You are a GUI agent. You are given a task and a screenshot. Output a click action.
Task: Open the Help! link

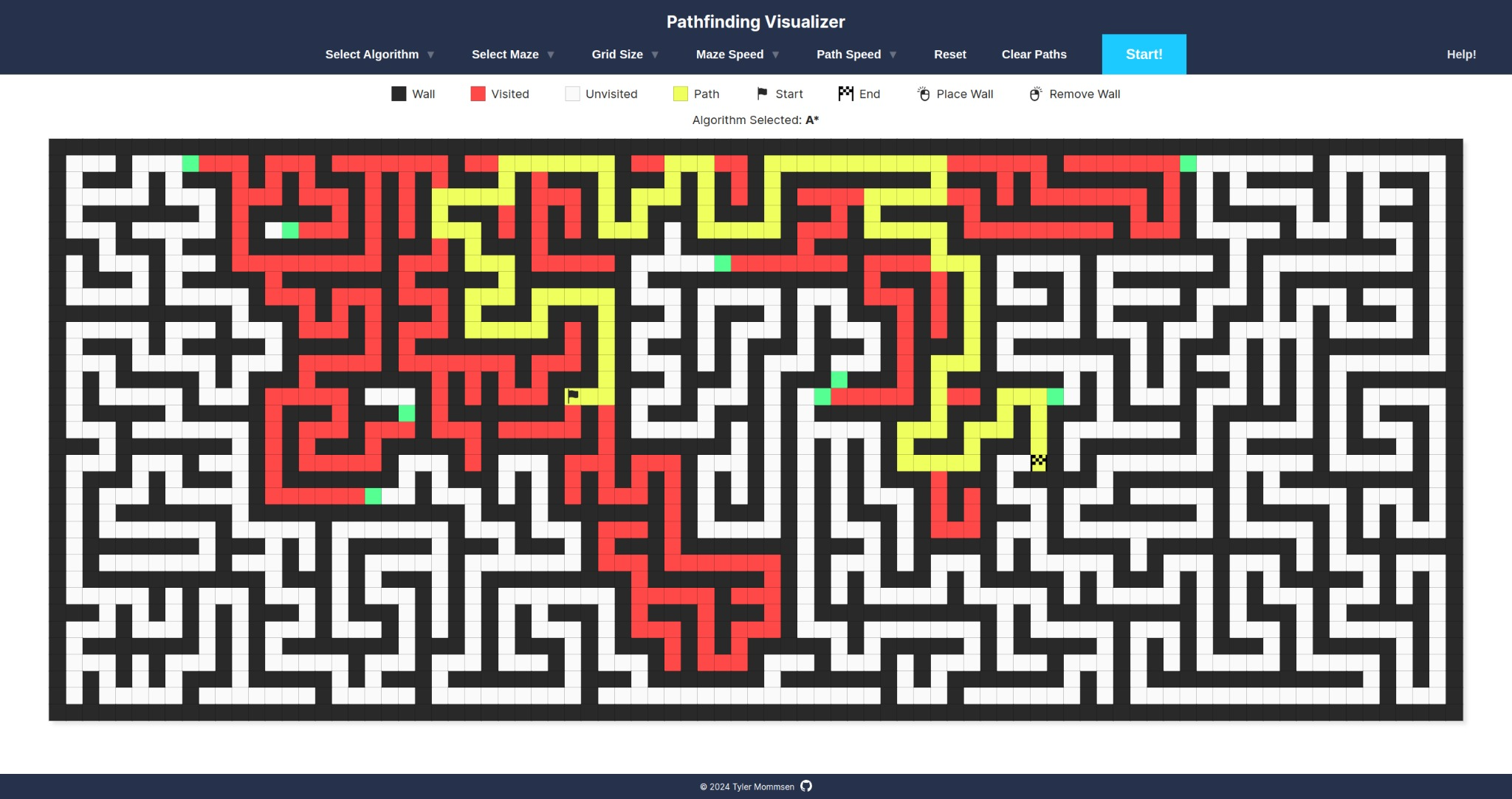click(1460, 55)
